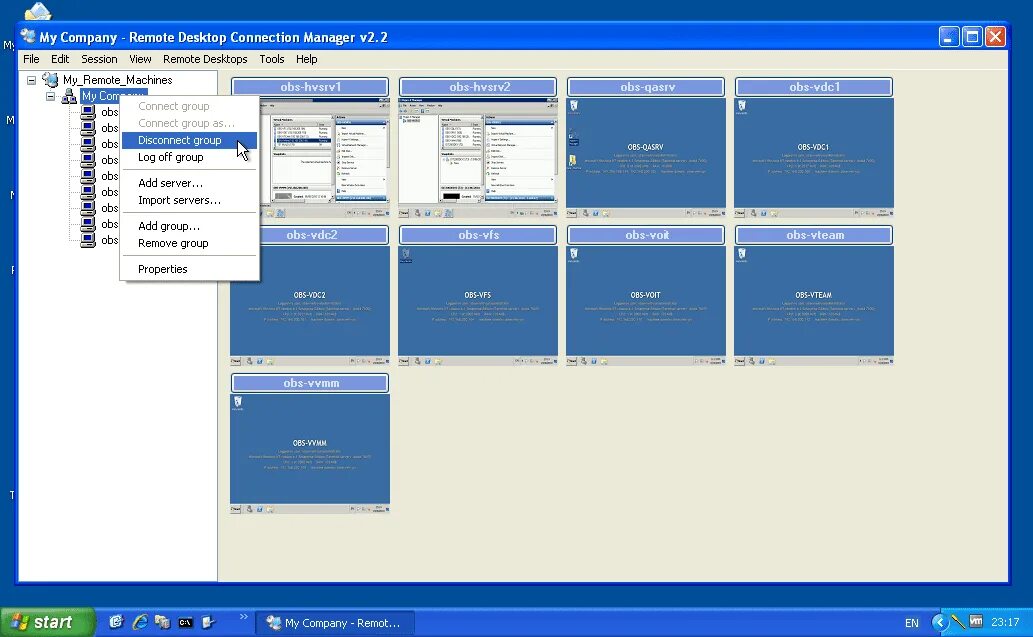Open the Windows Start menu
Screen dimensions: 1033x637
(47, 623)
